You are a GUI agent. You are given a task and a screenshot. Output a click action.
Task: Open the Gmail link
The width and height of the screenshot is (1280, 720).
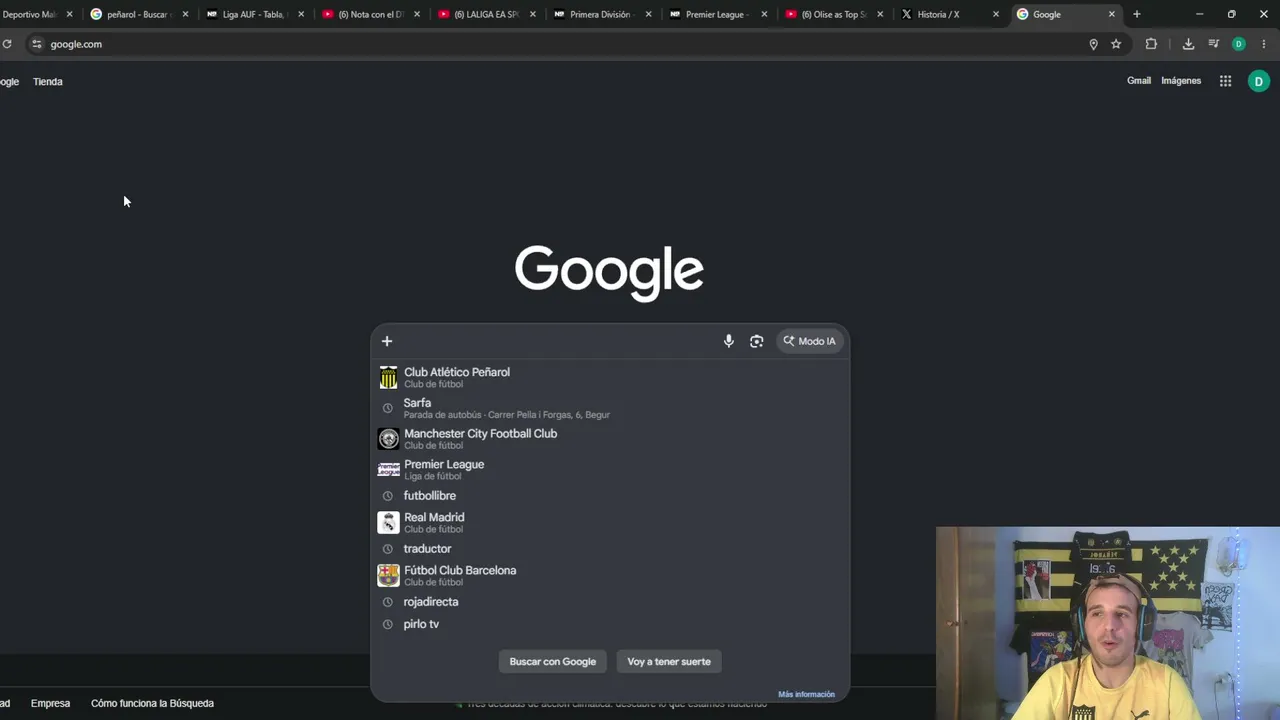[1139, 81]
